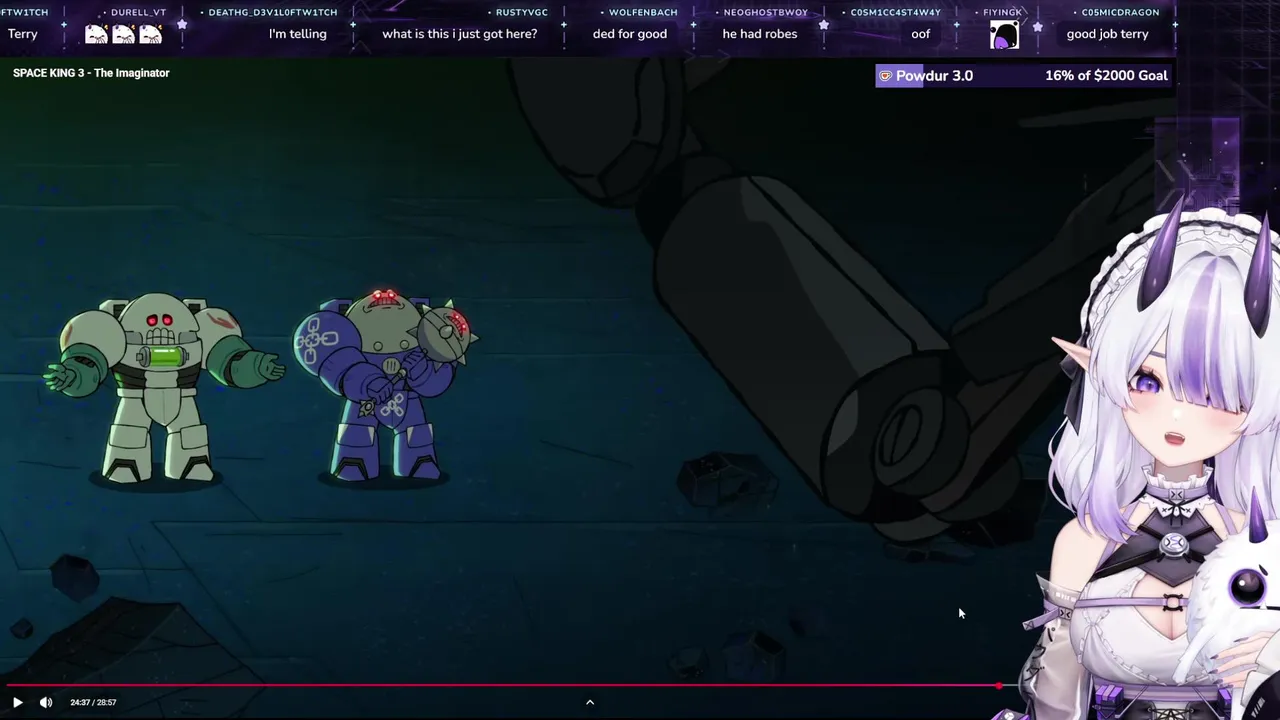
Task: Click the 16% of $2000 Goal text
Action: 1106,76
